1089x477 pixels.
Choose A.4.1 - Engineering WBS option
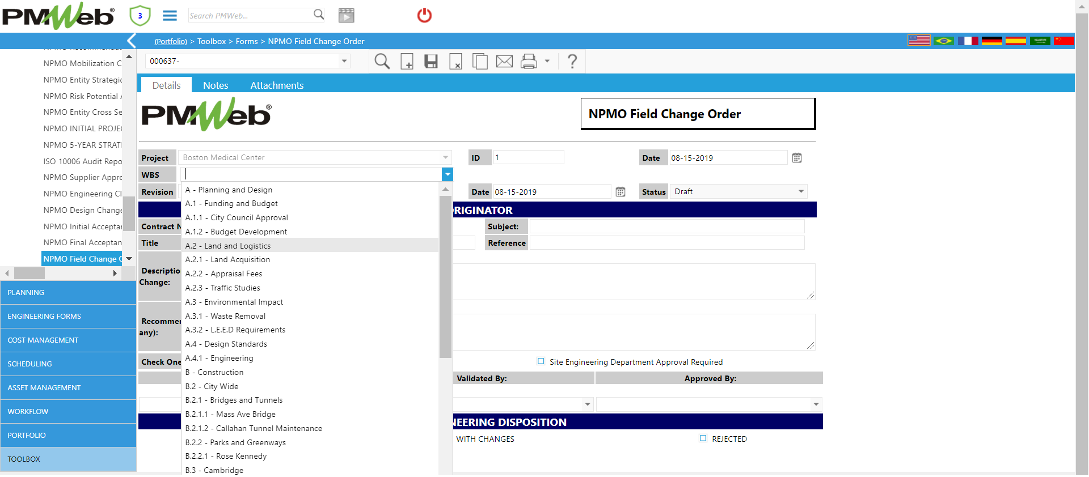click(x=310, y=358)
